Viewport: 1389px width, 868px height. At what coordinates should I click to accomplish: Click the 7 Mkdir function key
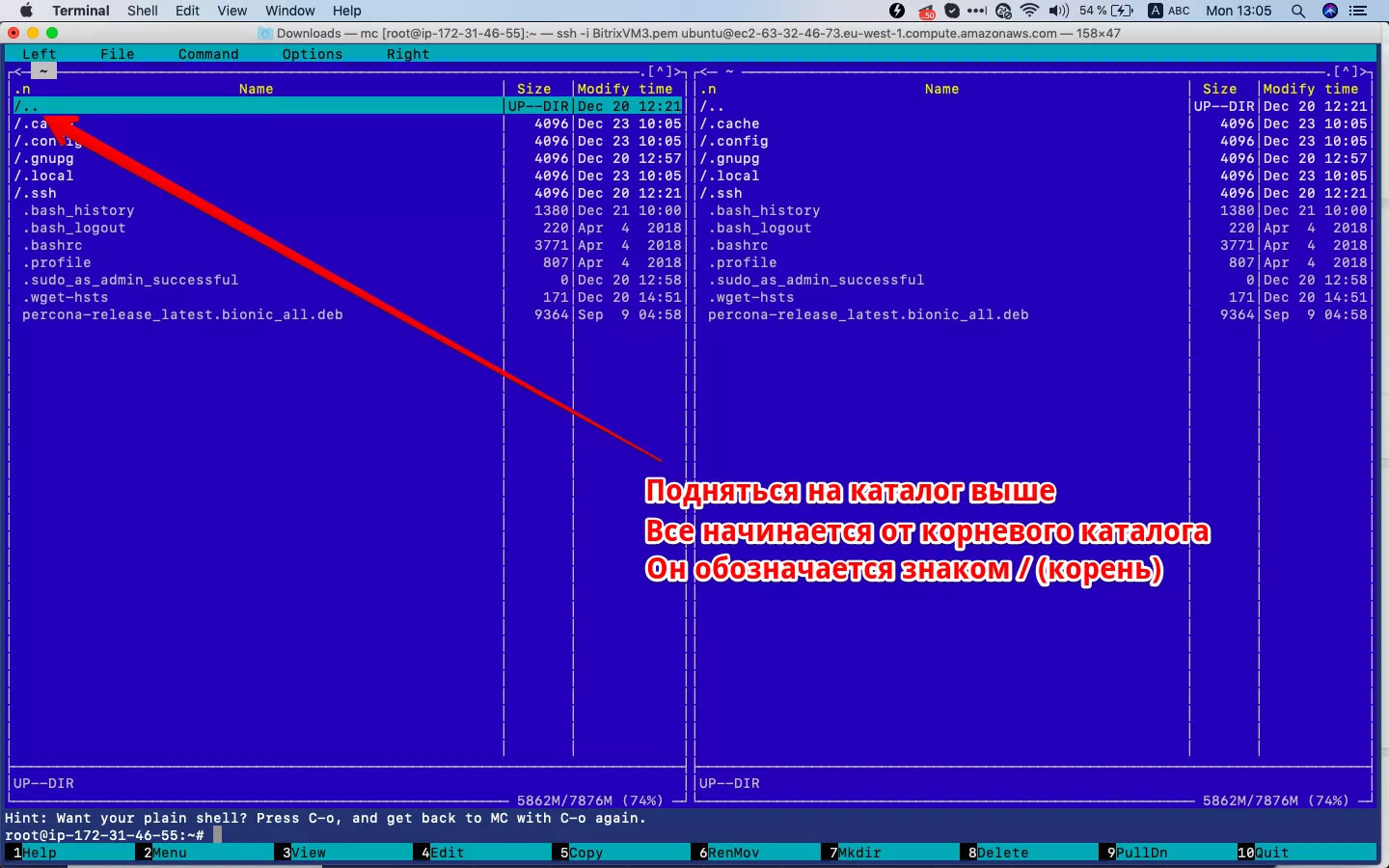(858, 853)
